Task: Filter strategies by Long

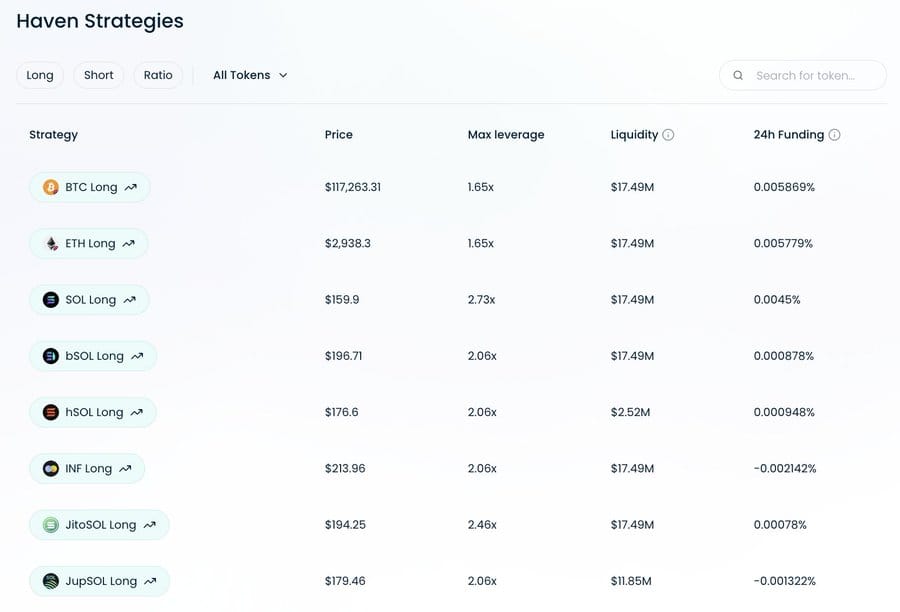Action: [40, 75]
